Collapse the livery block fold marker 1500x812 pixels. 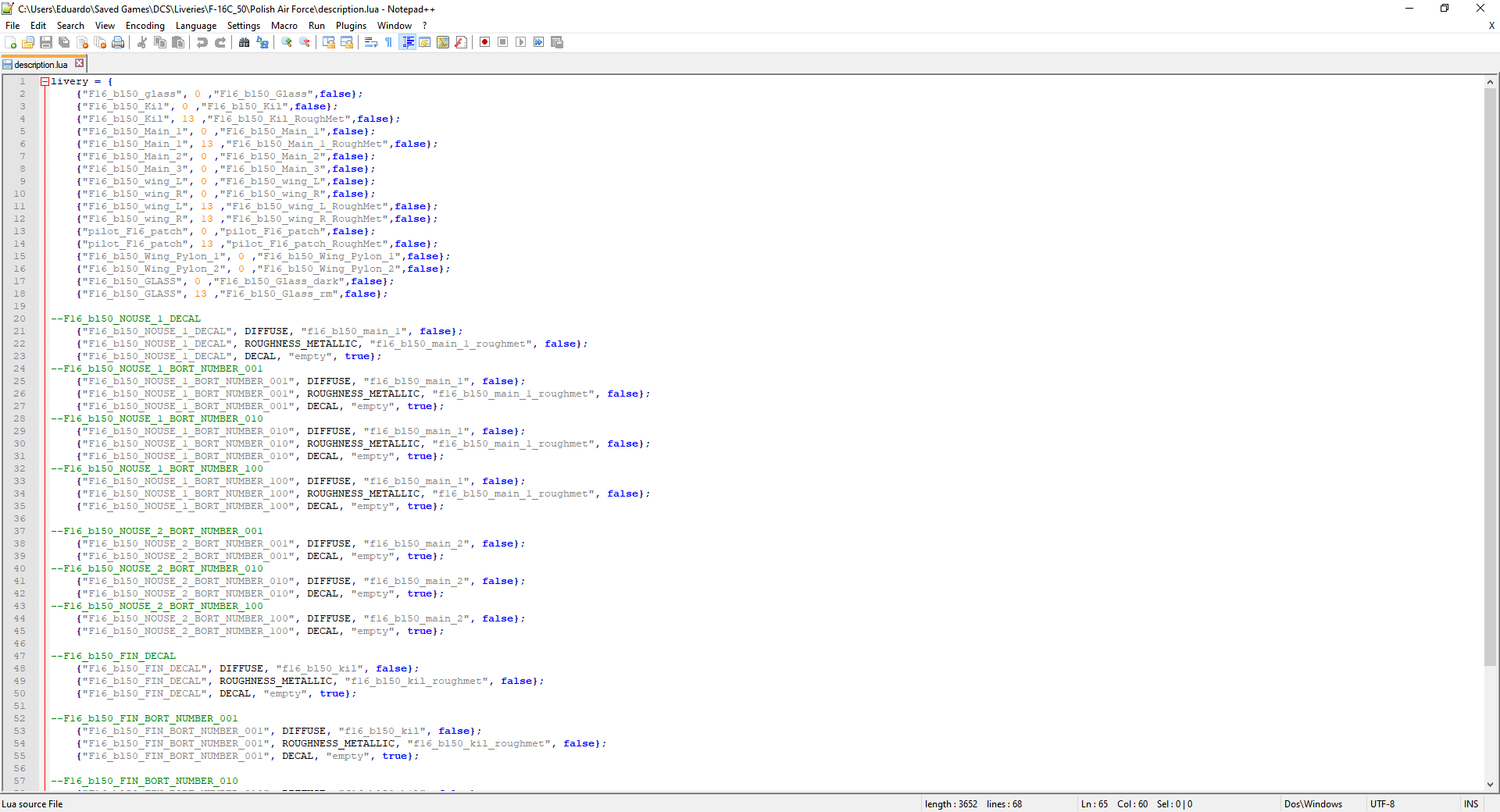pyautogui.click(x=45, y=81)
